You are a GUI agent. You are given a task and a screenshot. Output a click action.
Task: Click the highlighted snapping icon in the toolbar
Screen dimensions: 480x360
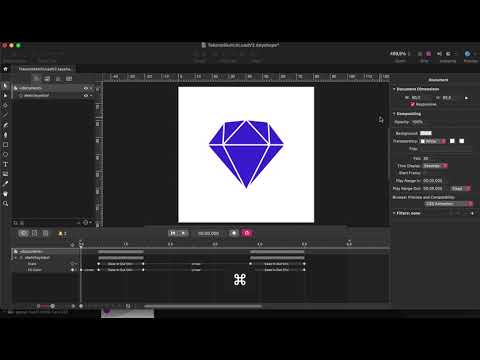tap(428, 54)
